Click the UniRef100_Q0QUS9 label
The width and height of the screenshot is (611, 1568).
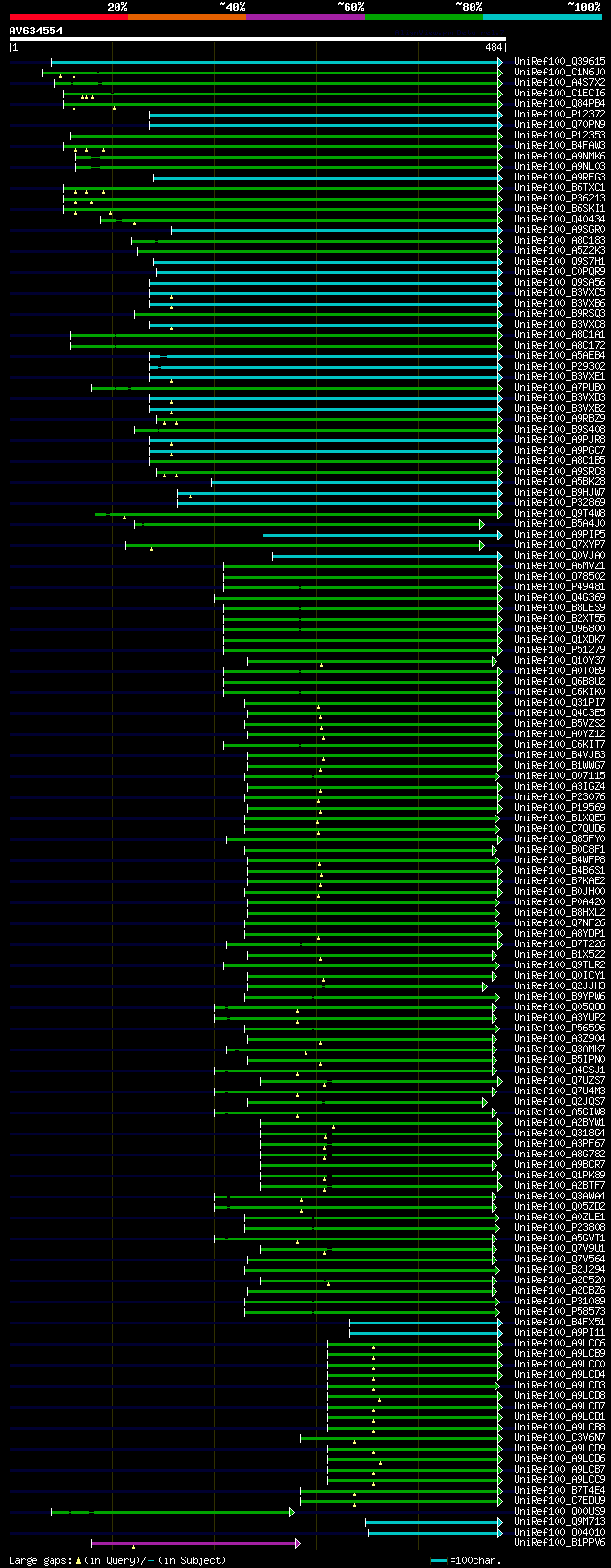point(559,1511)
